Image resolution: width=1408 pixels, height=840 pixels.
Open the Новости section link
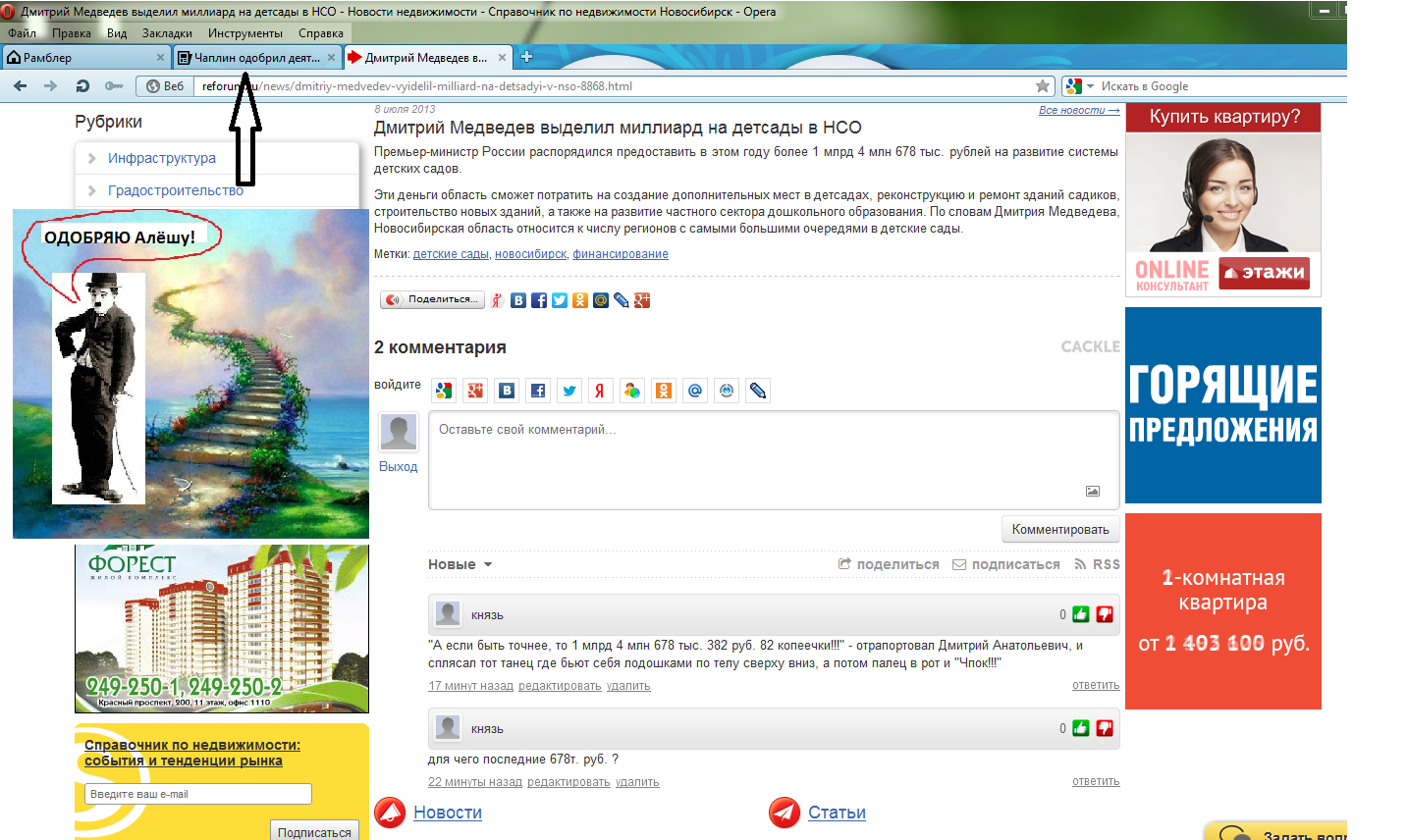[448, 813]
